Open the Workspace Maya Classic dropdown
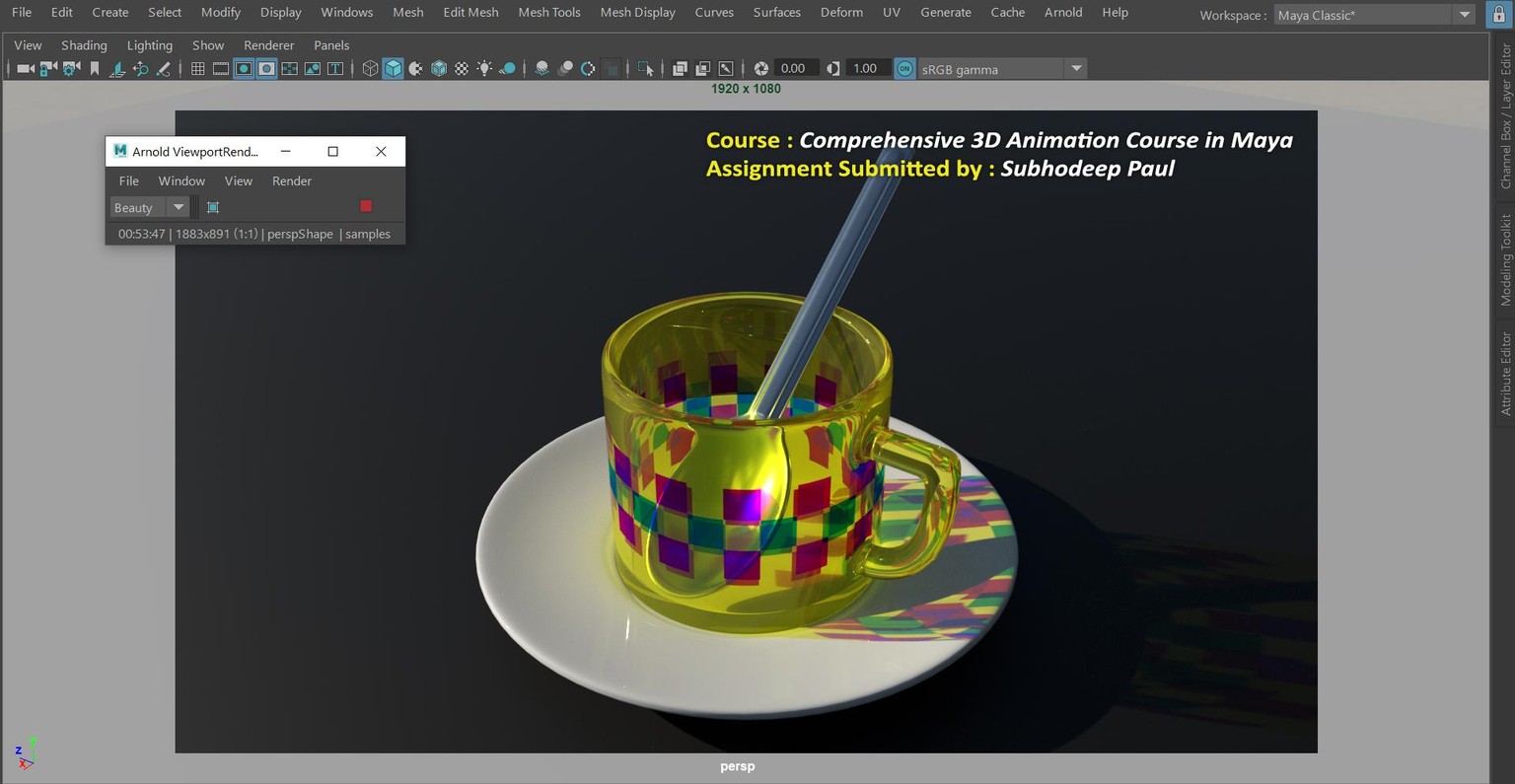Image resolution: width=1515 pixels, height=784 pixels. [x=1375, y=15]
